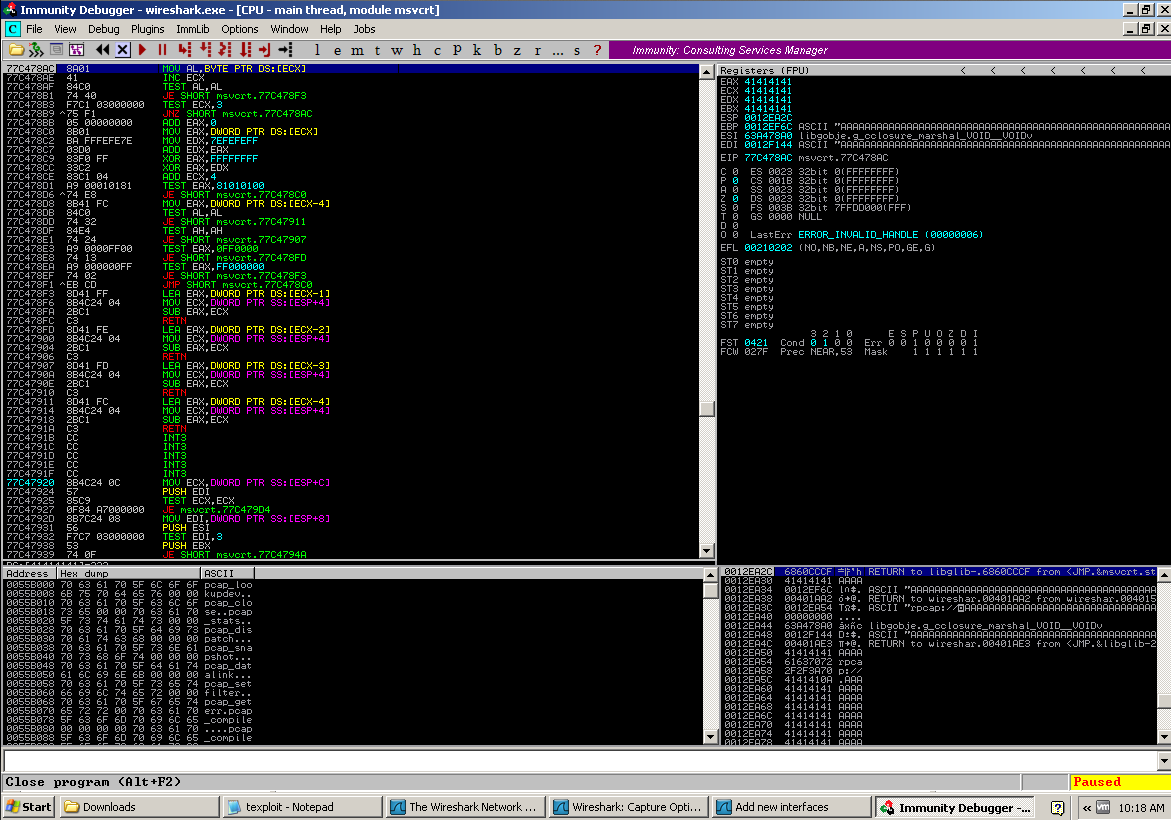Click the Step into toolbar icon
1171x820 pixels.
[184, 50]
